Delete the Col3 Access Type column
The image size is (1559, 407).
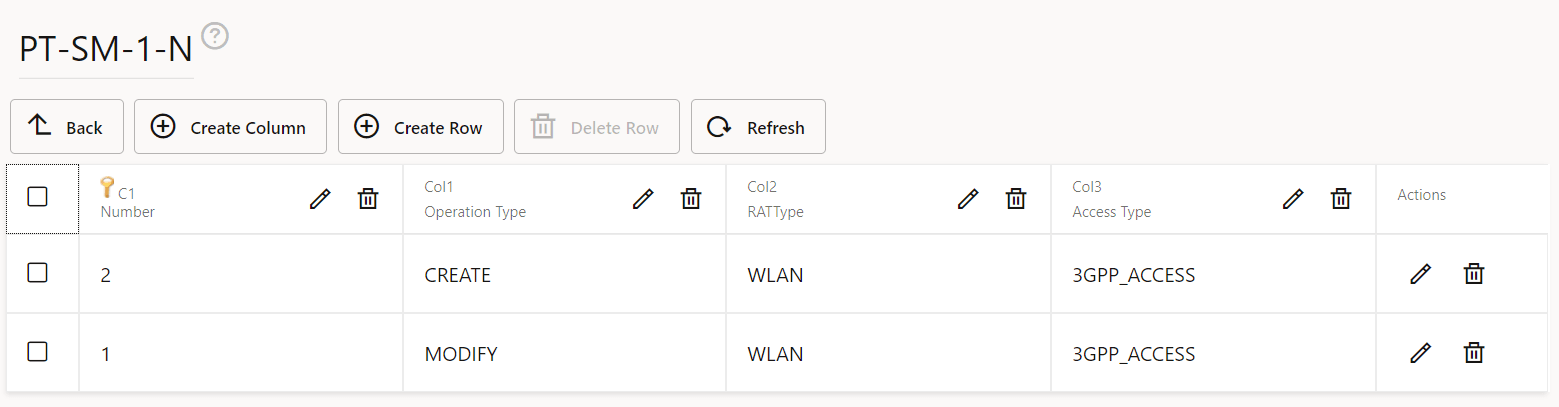1341,199
